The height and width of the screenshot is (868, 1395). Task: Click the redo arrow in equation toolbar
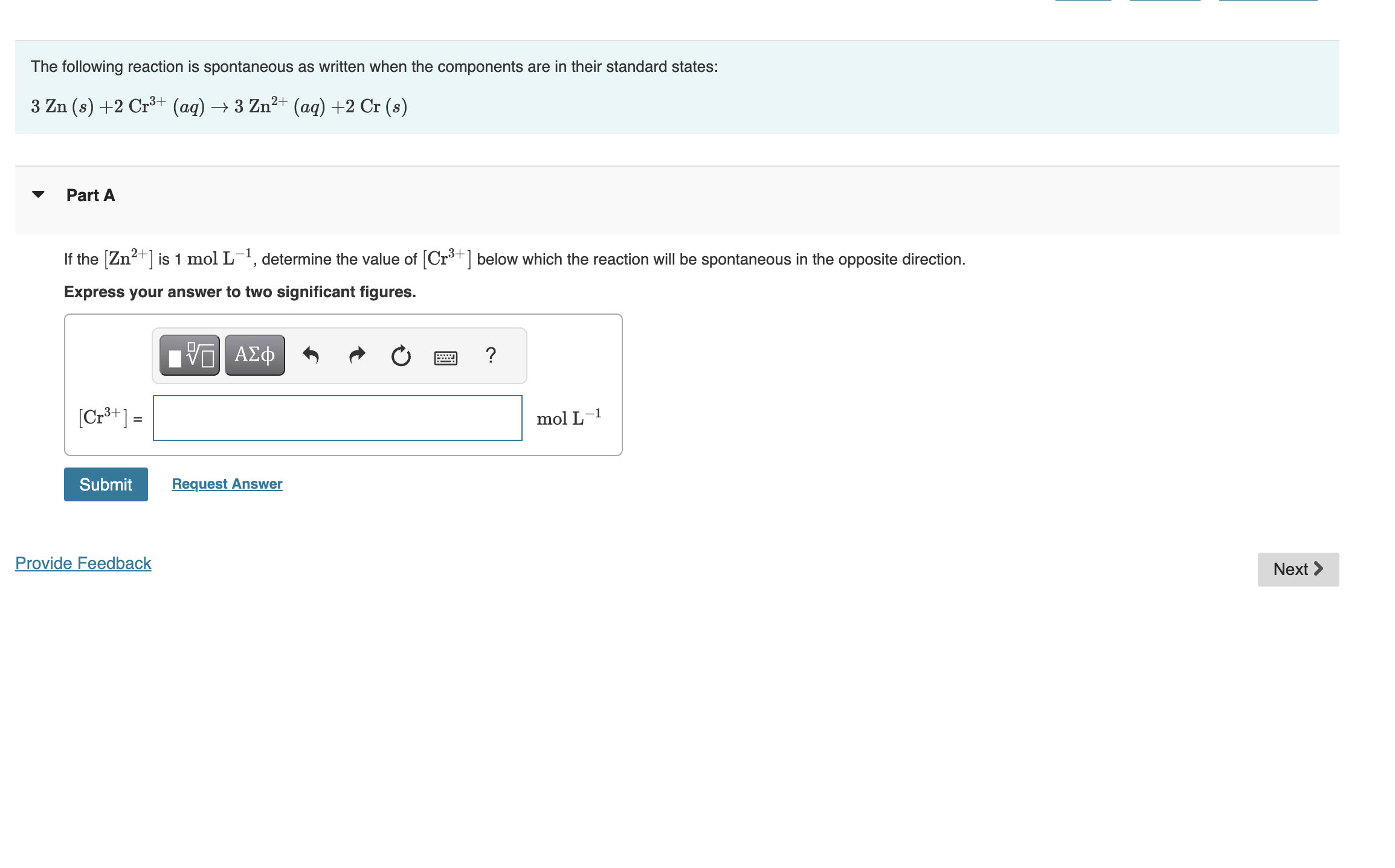click(356, 355)
